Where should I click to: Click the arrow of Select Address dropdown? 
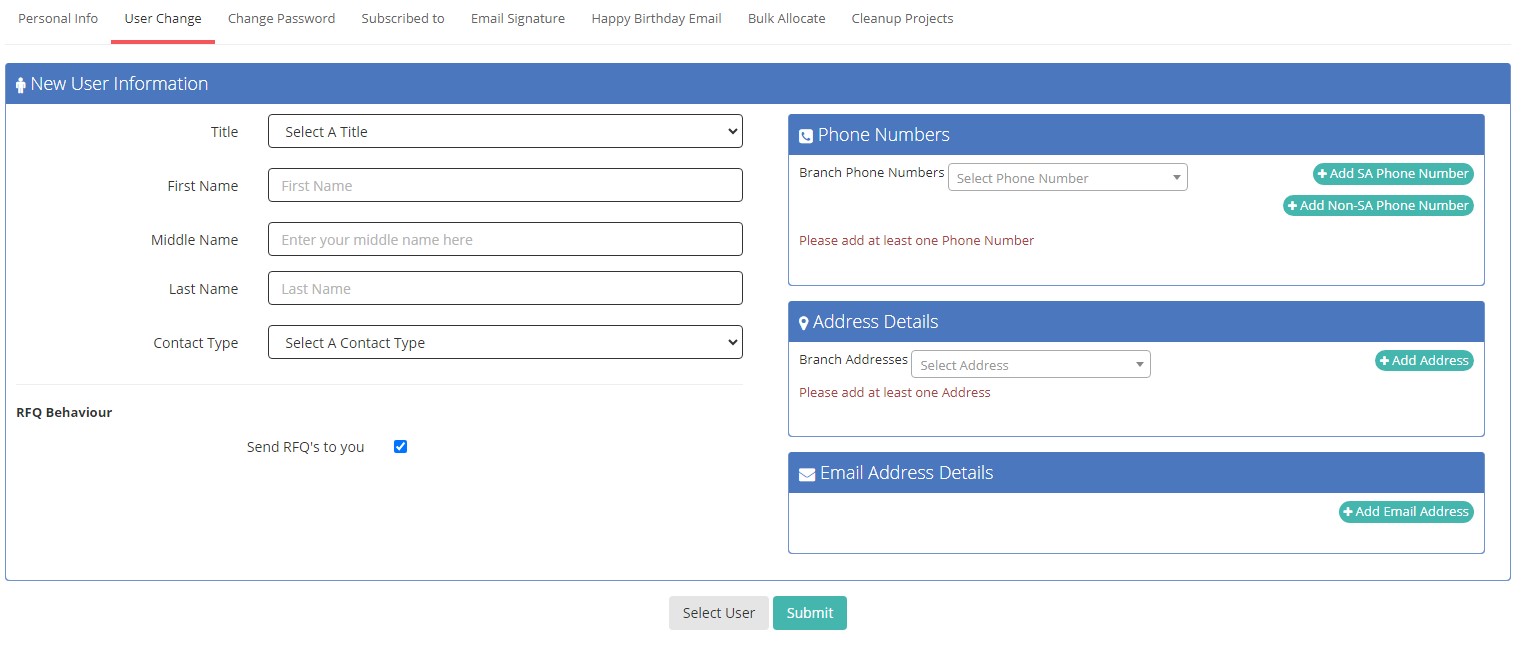1139,366
